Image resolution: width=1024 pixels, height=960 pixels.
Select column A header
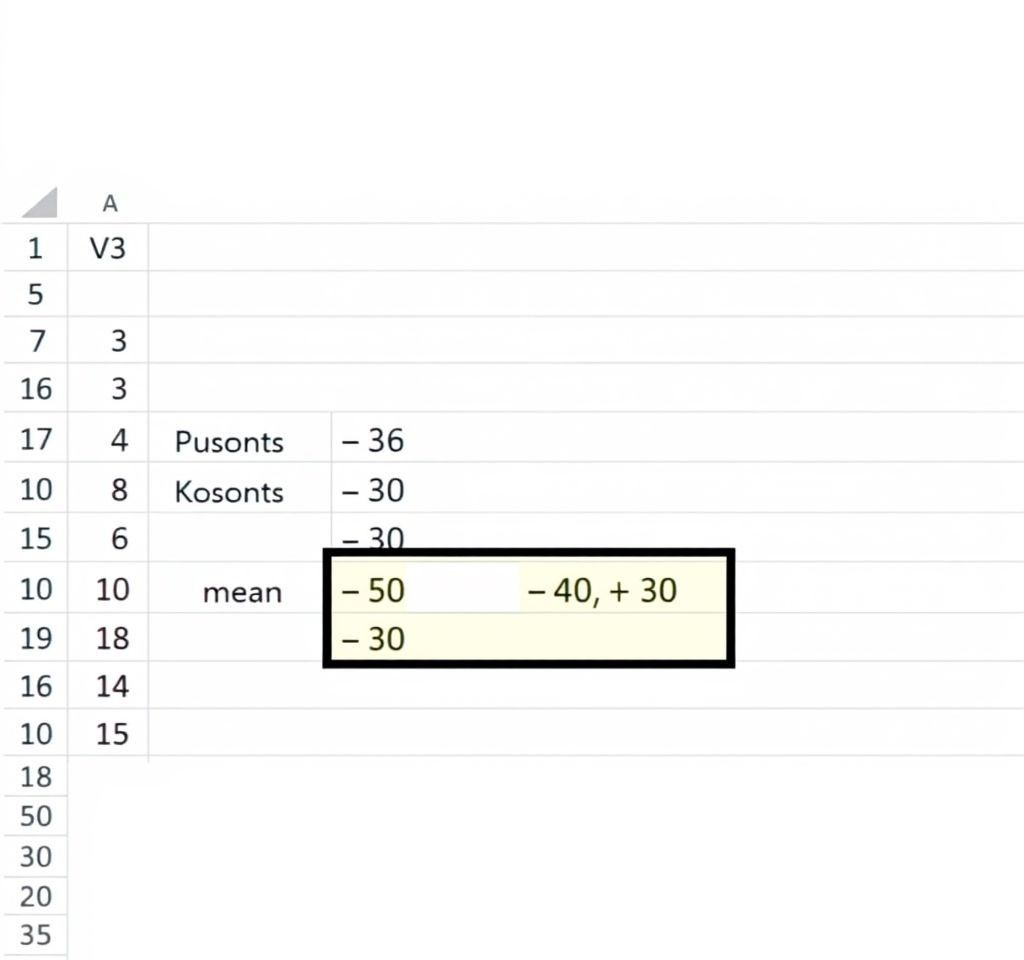(x=109, y=204)
